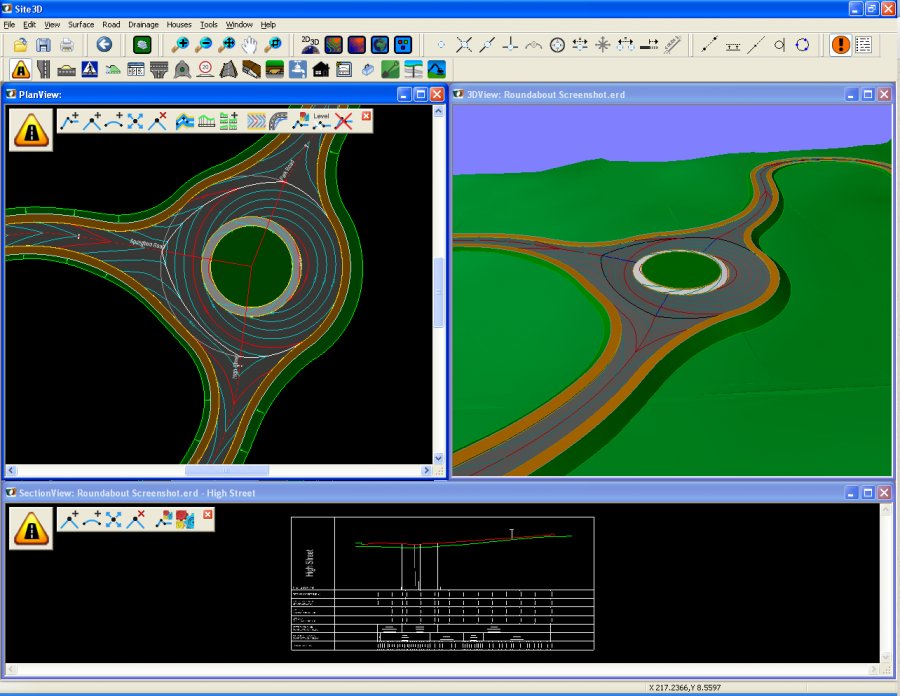This screenshot has height=696, width=900.
Task: Click the large road warning button in PlanView
Action: [31, 130]
